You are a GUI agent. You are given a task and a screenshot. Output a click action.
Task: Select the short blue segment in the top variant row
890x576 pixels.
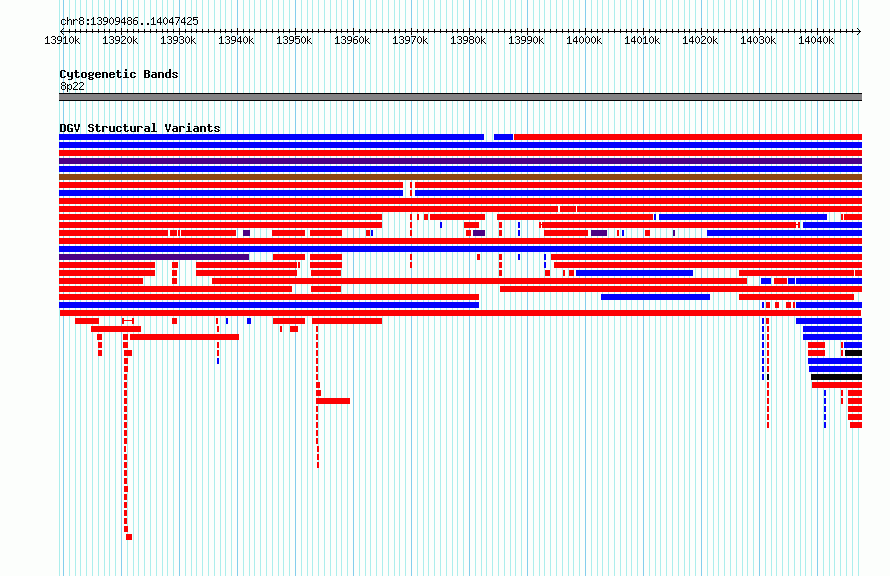coord(503,137)
